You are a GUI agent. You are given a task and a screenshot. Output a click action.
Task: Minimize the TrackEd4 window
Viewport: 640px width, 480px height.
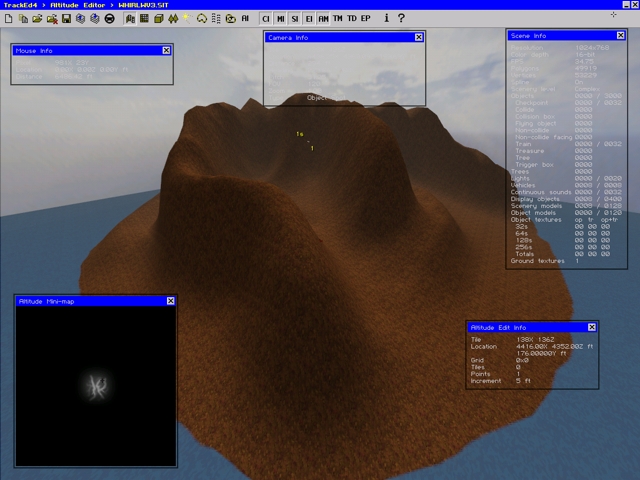point(626,4)
